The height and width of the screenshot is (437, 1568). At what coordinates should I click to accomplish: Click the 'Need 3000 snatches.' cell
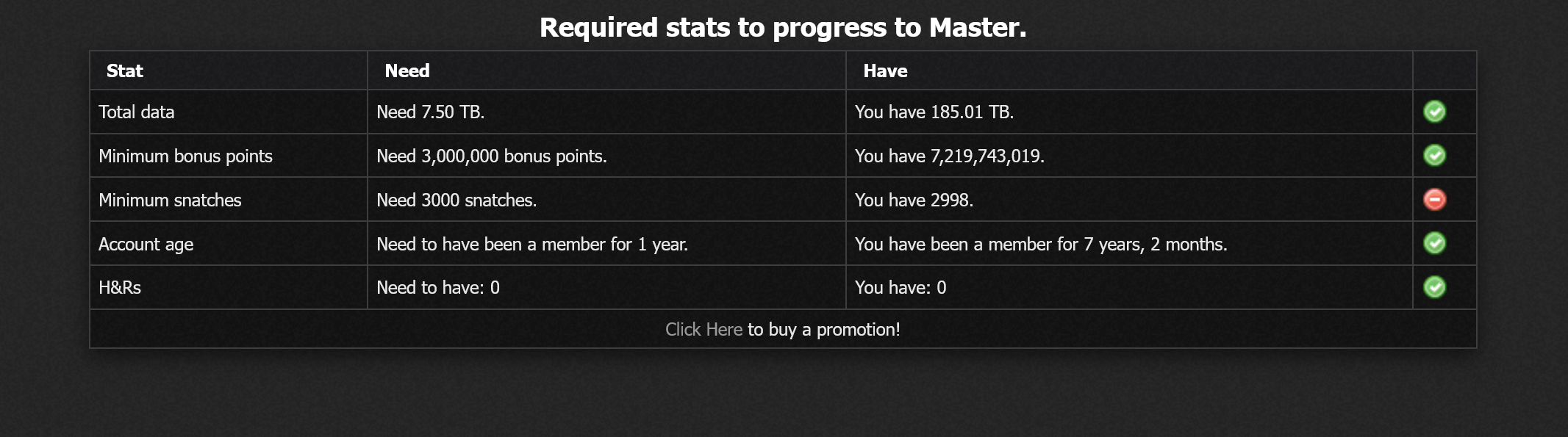pos(457,201)
